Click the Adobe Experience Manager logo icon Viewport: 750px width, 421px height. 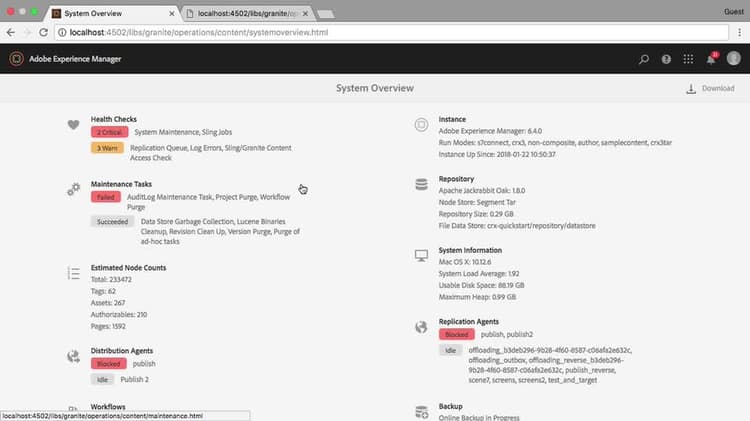[x=16, y=59]
